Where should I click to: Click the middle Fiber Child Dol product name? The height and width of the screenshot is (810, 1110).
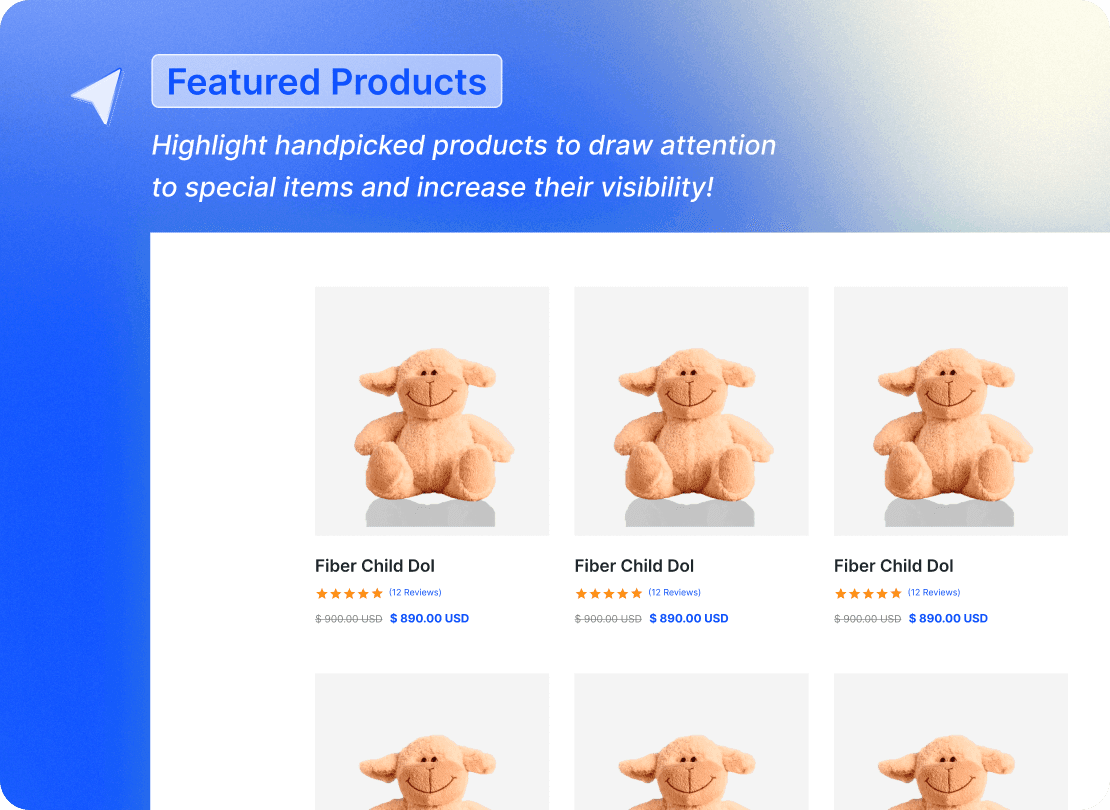pyautogui.click(x=634, y=566)
